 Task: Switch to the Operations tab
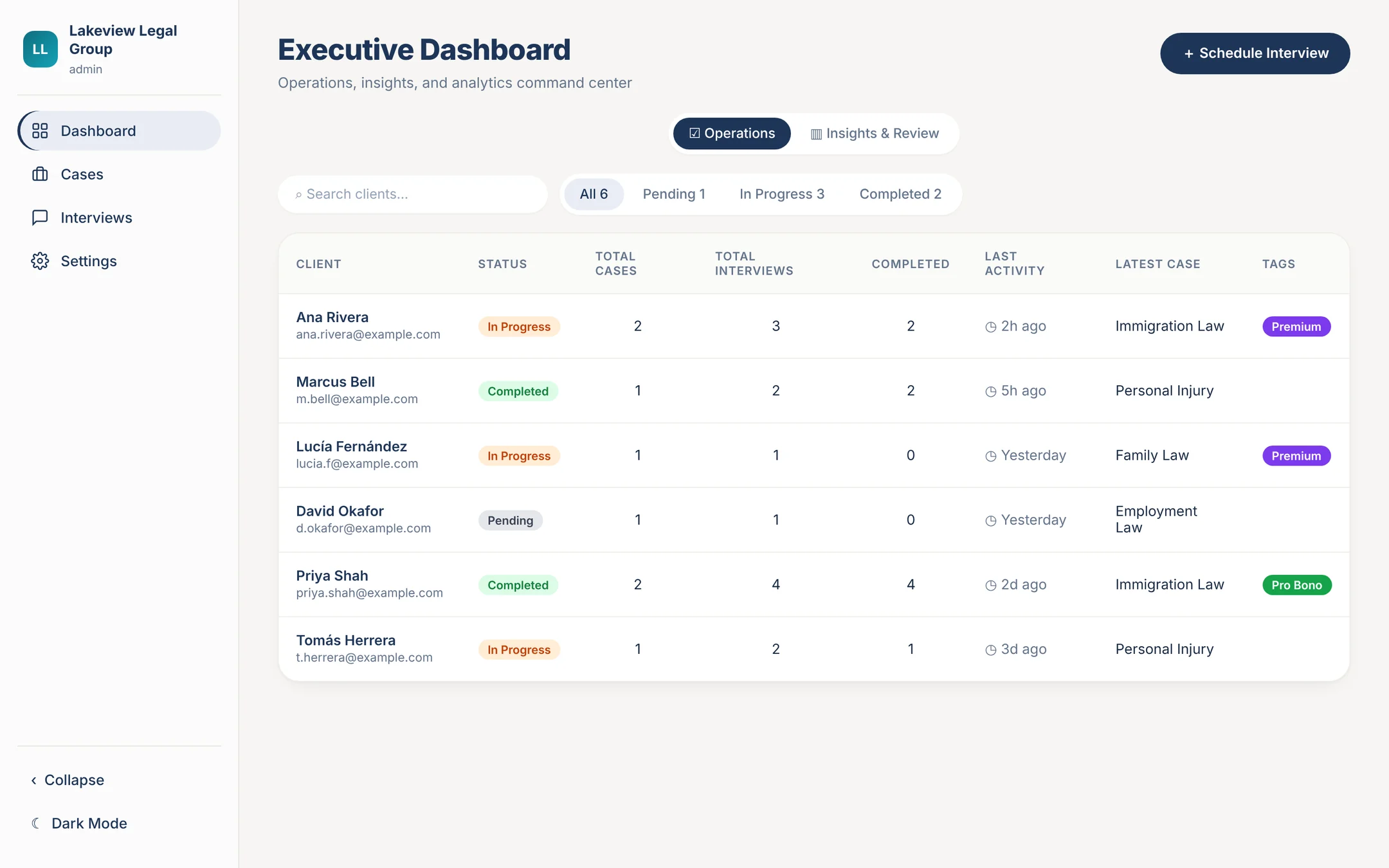tap(732, 134)
